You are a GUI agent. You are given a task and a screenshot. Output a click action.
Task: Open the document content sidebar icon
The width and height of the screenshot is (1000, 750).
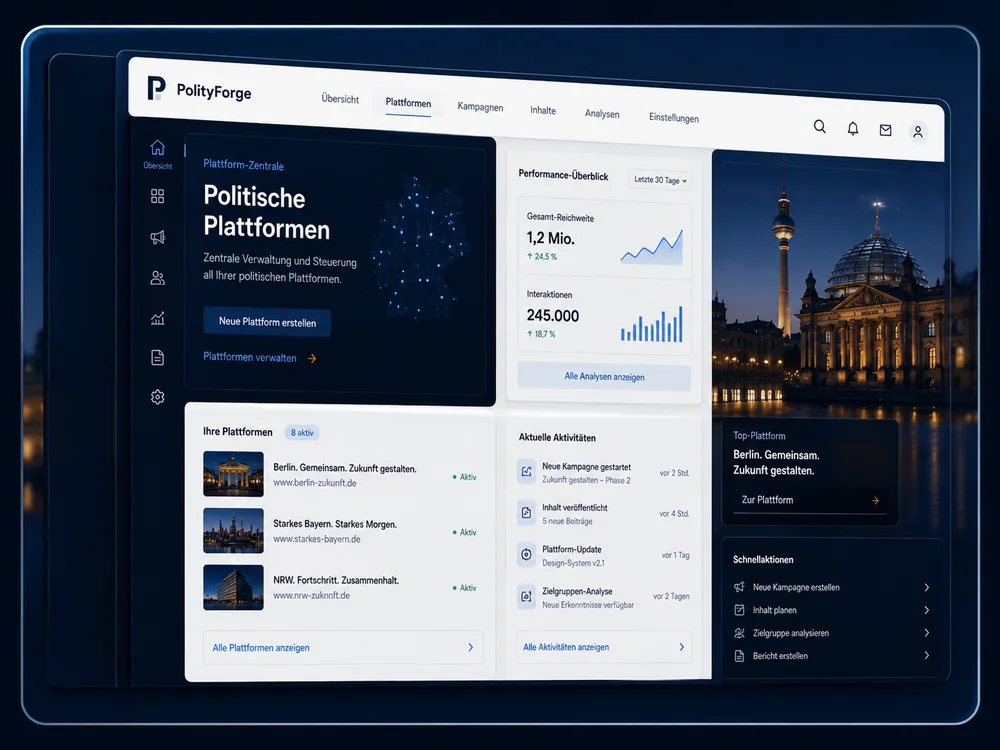[x=158, y=357]
